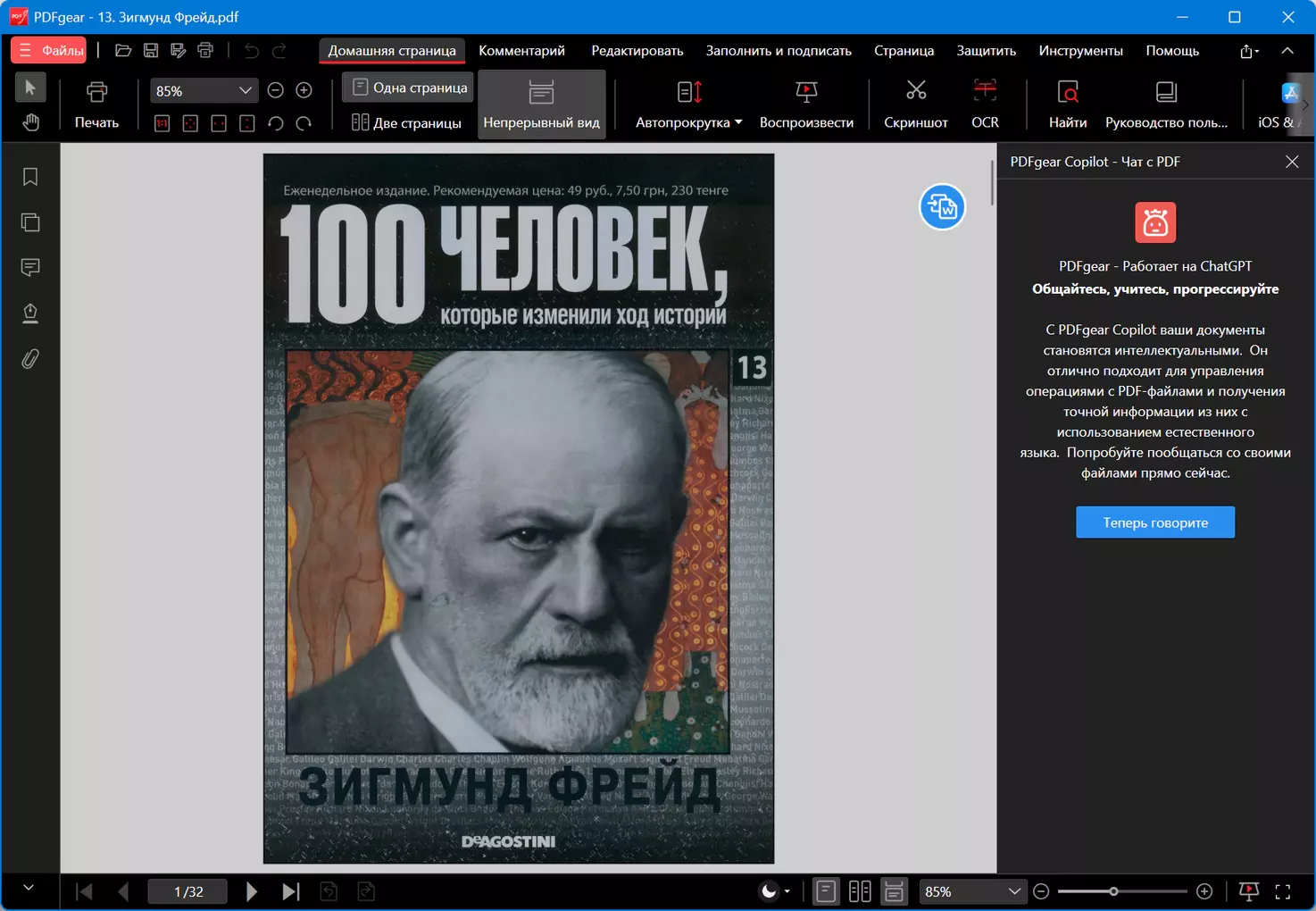Open the Найти search tool
This screenshot has width=1316, height=911.
[x=1068, y=105]
